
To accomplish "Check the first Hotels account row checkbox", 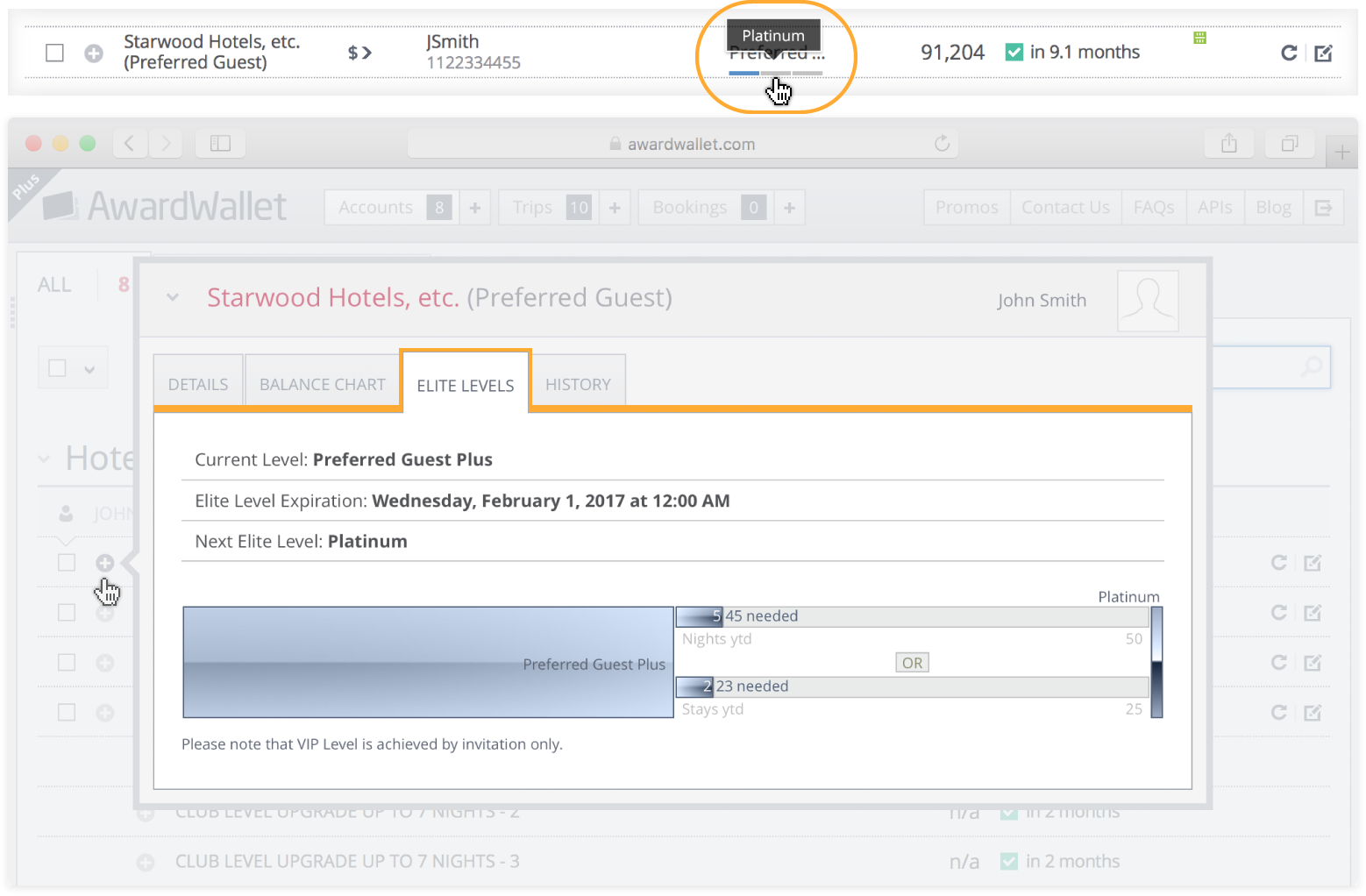I will (x=67, y=563).
